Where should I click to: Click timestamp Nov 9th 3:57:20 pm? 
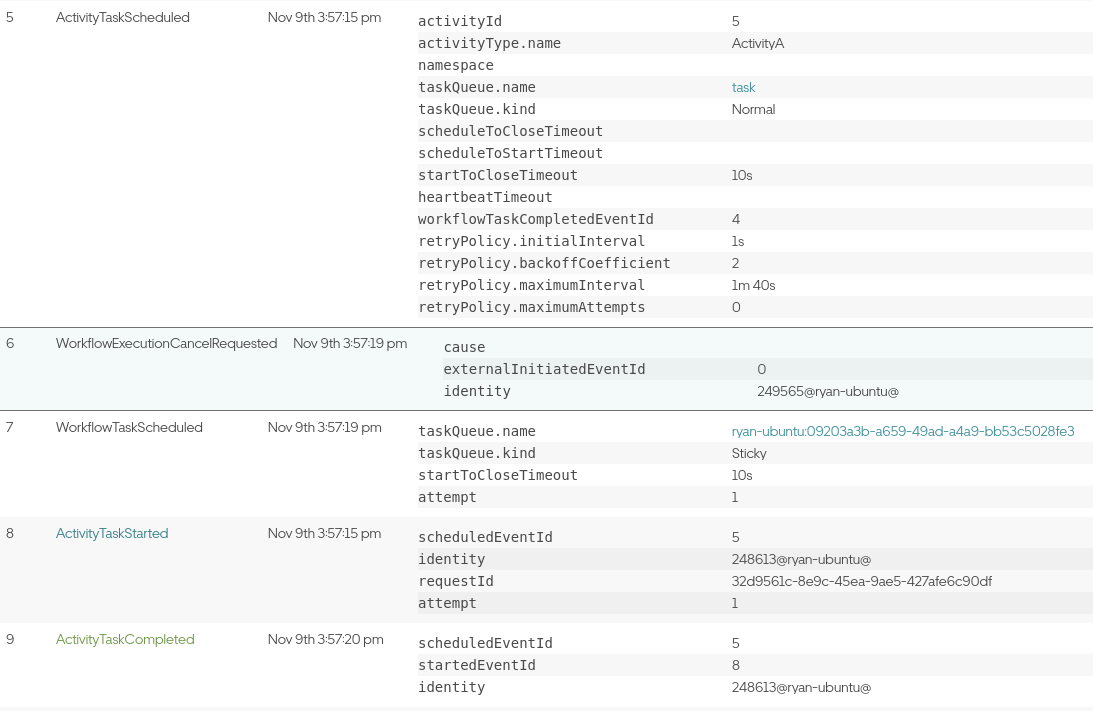pos(326,639)
